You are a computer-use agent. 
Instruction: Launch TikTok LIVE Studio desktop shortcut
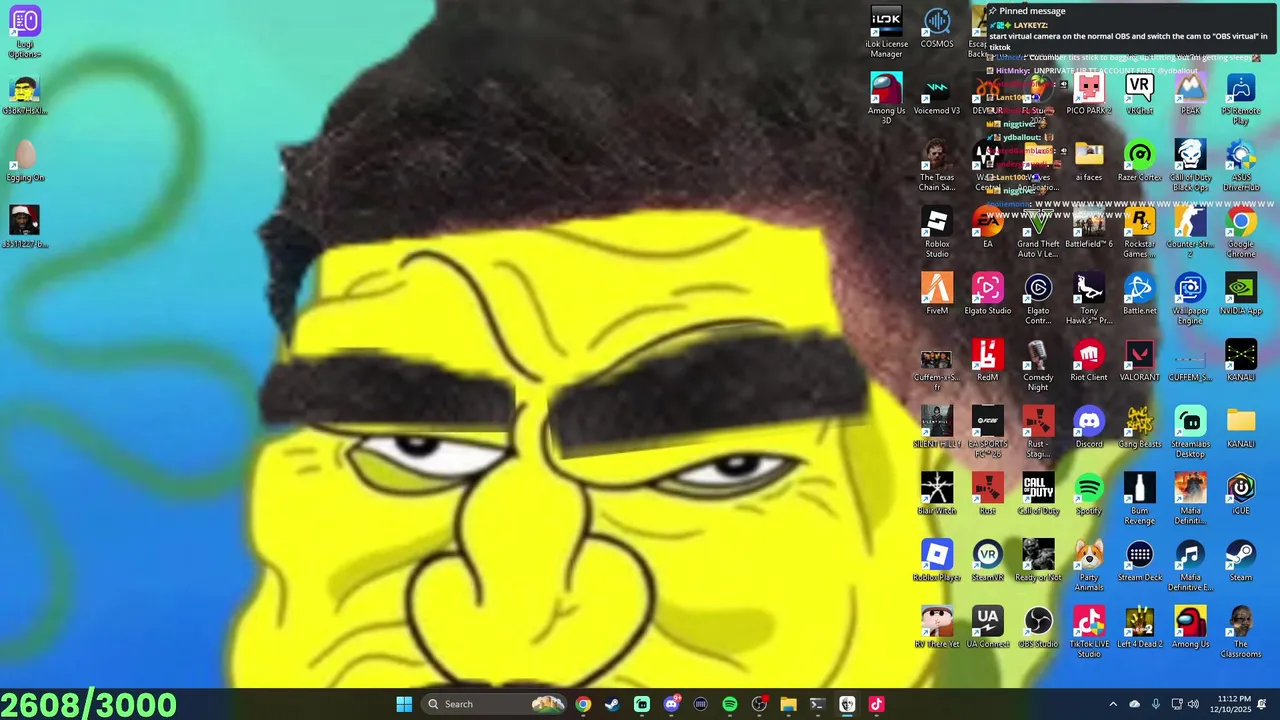[1089, 633]
